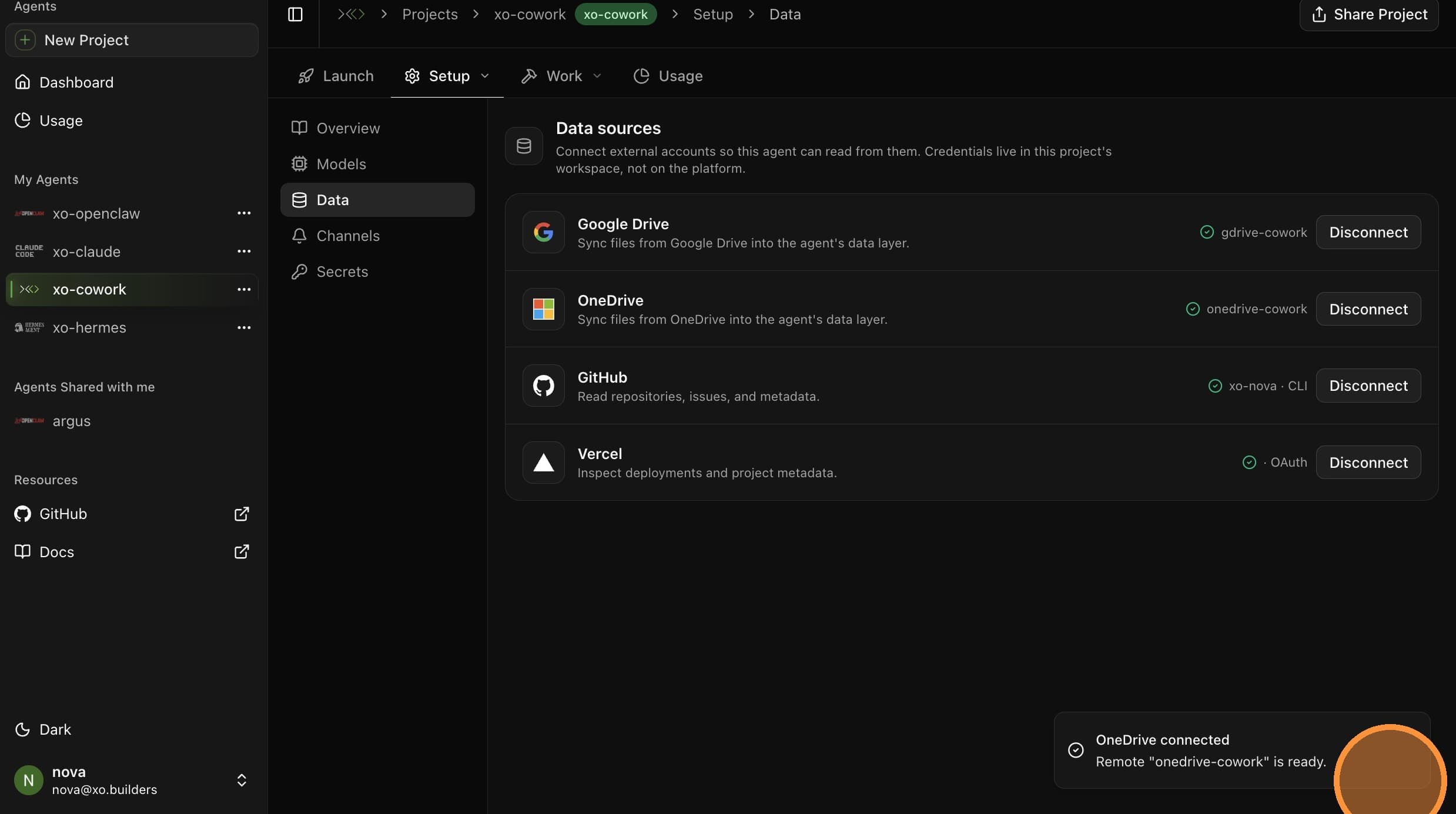Click the onedrive-cowork connected check icon
Image resolution: width=1456 pixels, height=814 pixels.
1193,309
